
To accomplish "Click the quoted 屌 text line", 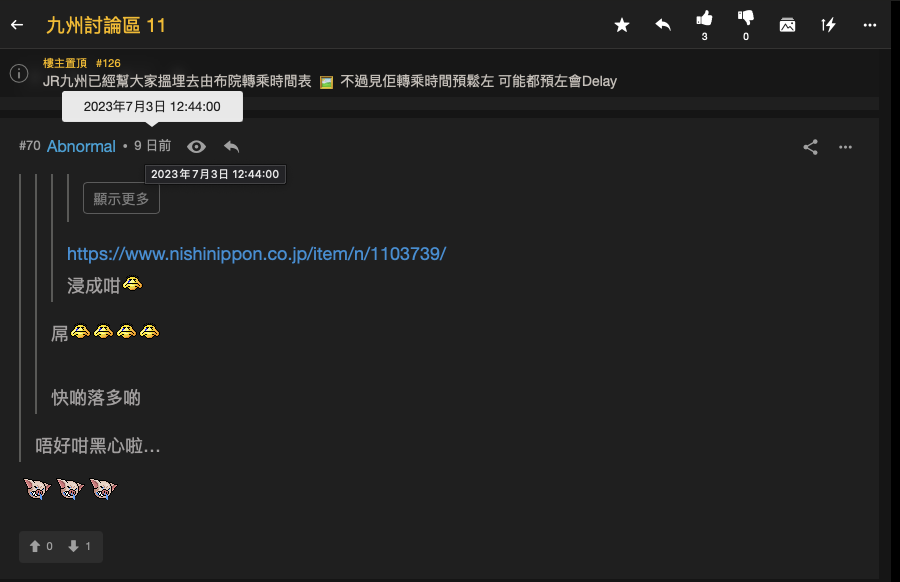I will pyautogui.click(x=105, y=333).
